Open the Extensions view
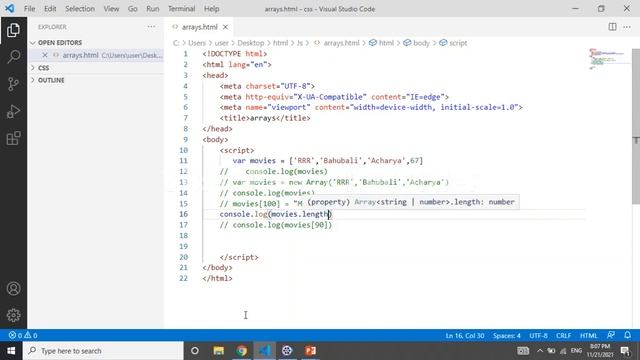The image size is (640, 360). [13, 138]
